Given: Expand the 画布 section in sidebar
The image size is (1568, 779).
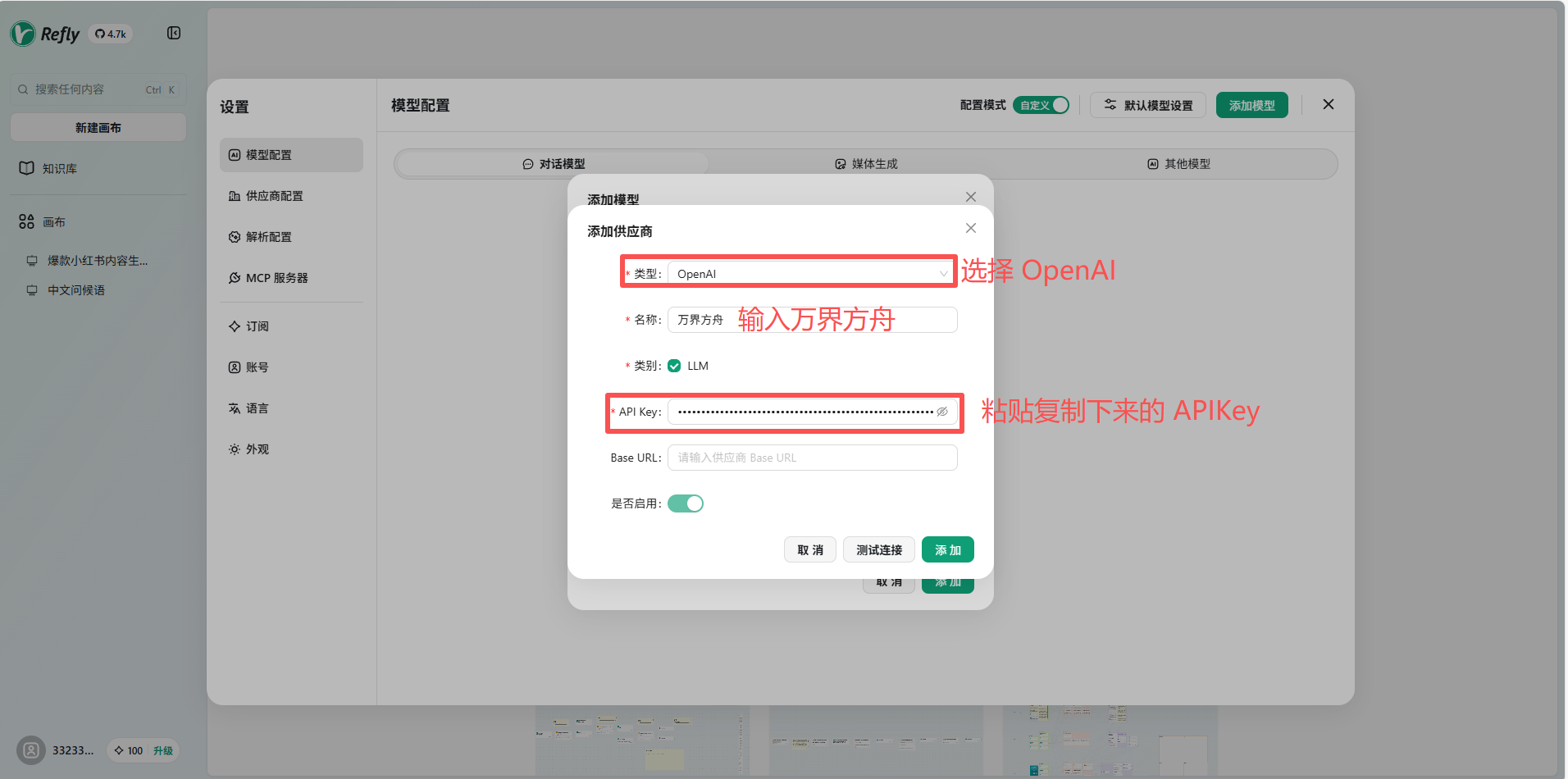Looking at the screenshot, I should pyautogui.click(x=54, y=222).
